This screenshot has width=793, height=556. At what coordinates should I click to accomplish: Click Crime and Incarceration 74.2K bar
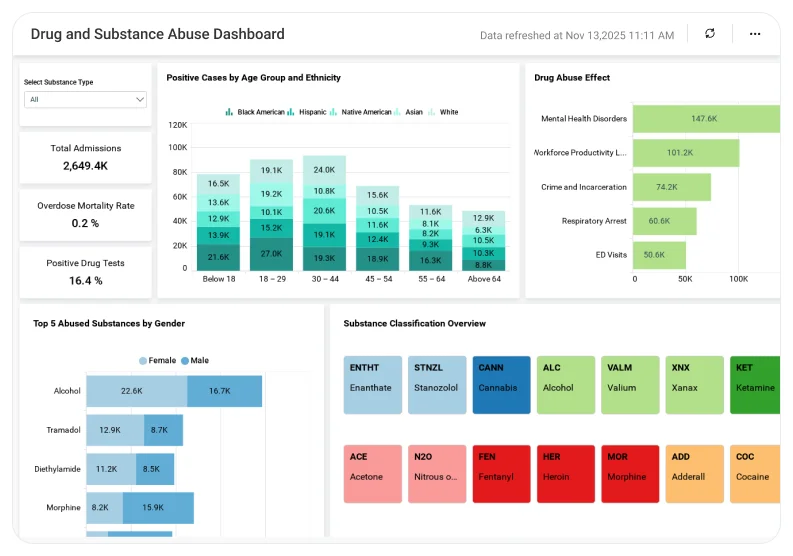pos(672,187)
